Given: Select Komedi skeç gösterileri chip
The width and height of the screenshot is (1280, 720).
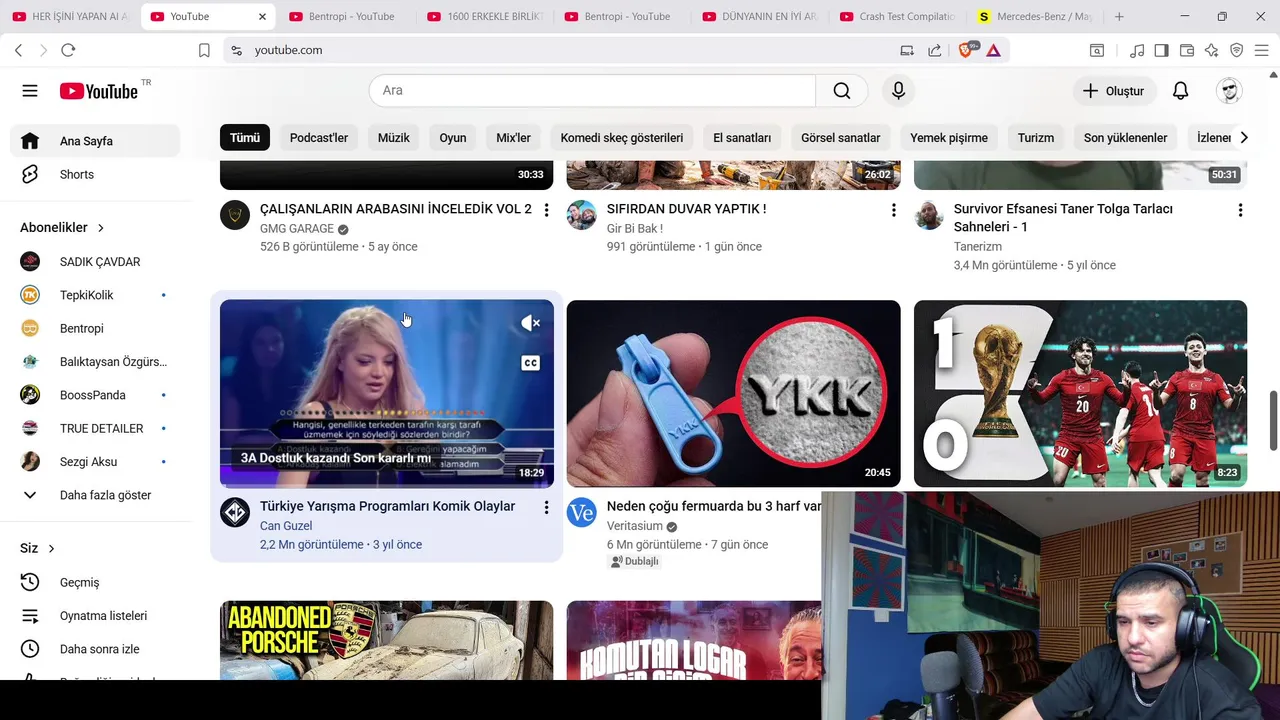Looking at the screenshot, I should point(622,138).
